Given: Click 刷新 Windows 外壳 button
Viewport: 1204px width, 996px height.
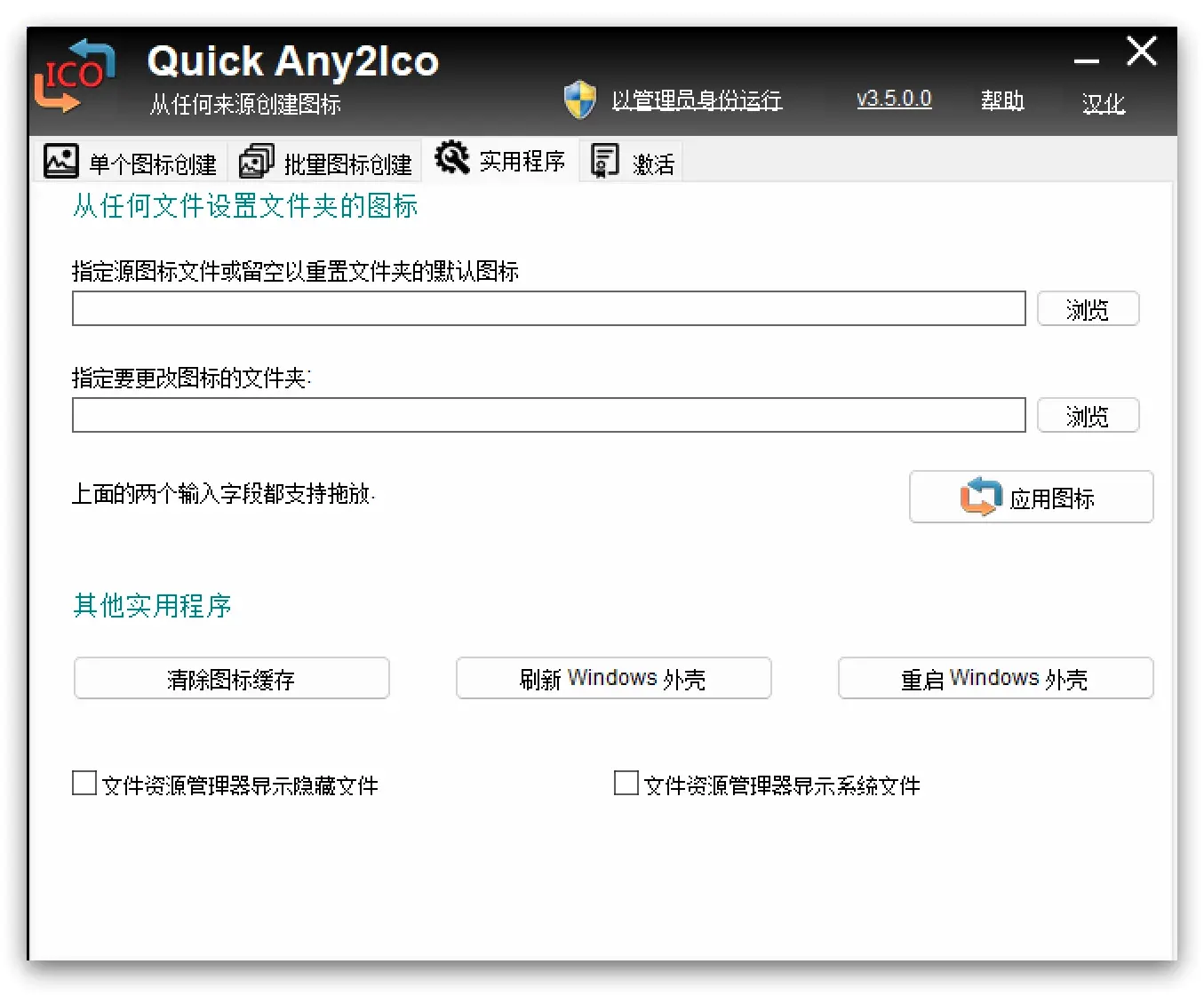Looking at the screenshot, I should click(614, 678).
